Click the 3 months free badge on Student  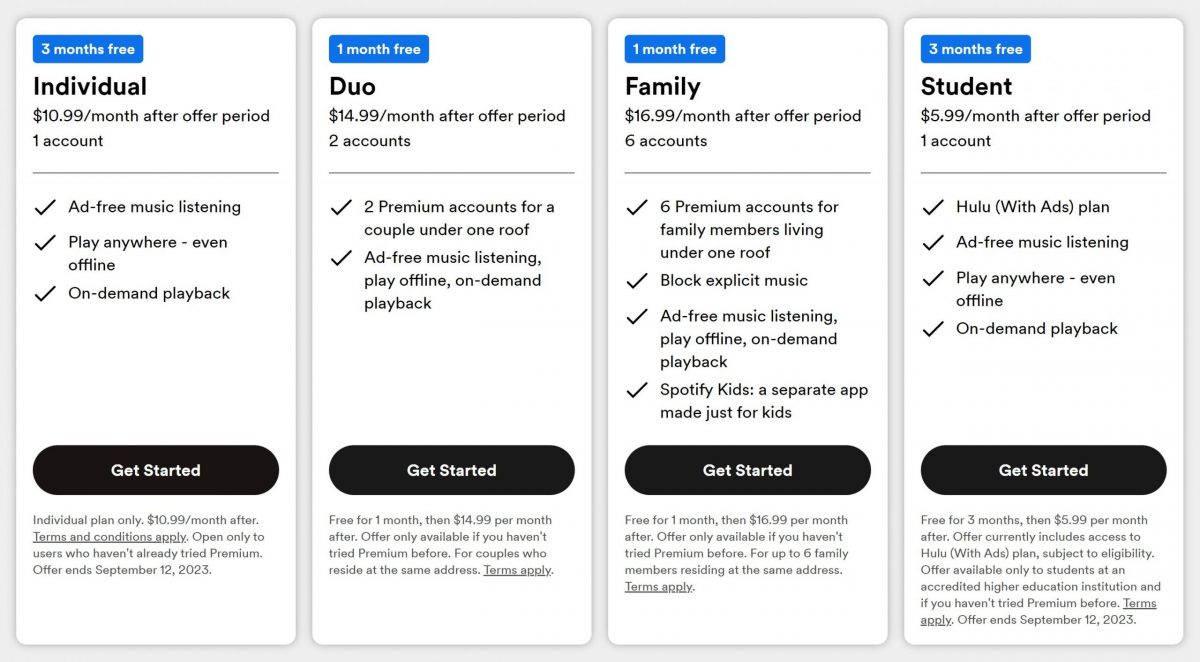coord(975,48)
